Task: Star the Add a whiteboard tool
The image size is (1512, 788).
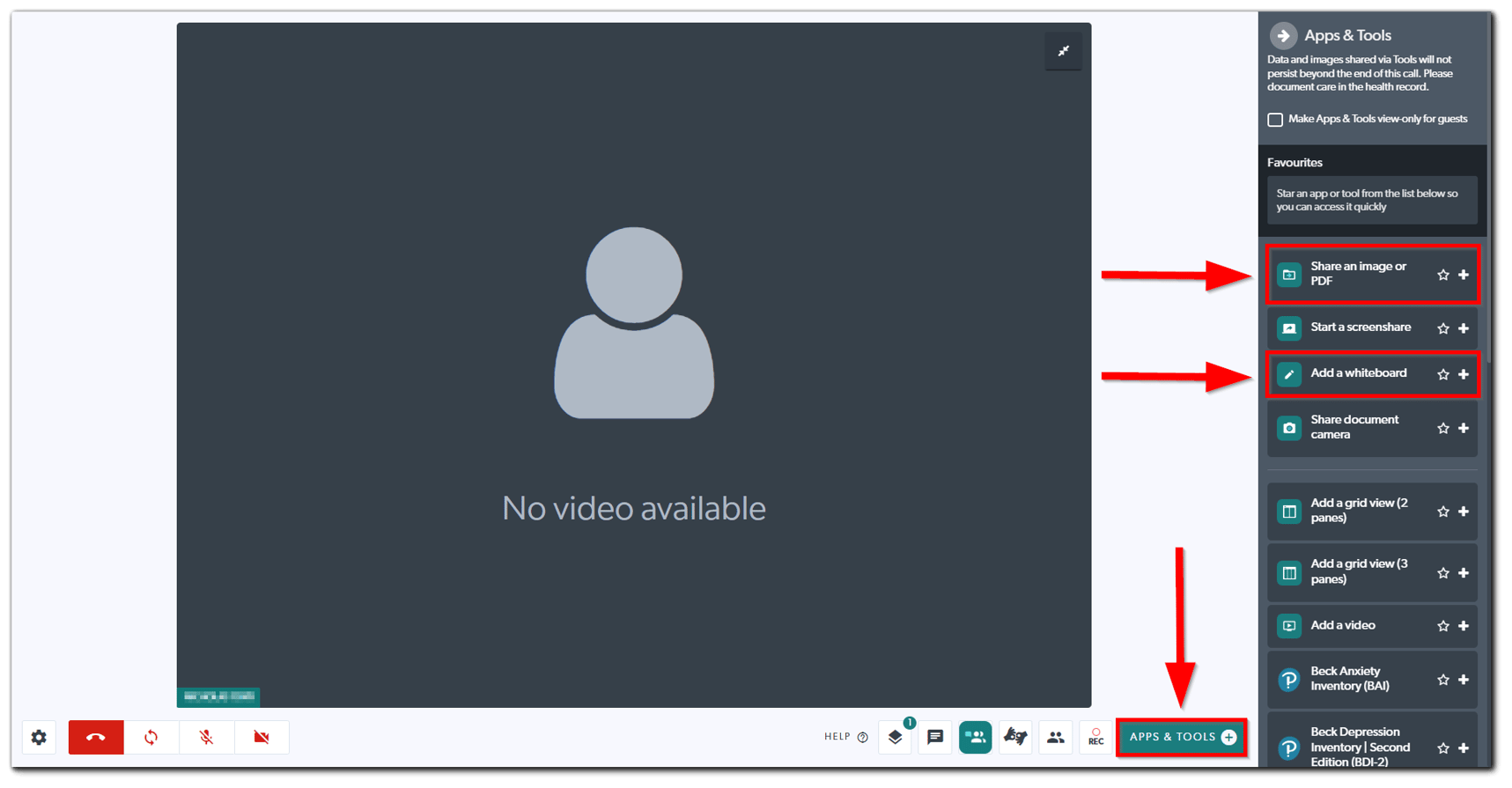Action: point(1442,374)
